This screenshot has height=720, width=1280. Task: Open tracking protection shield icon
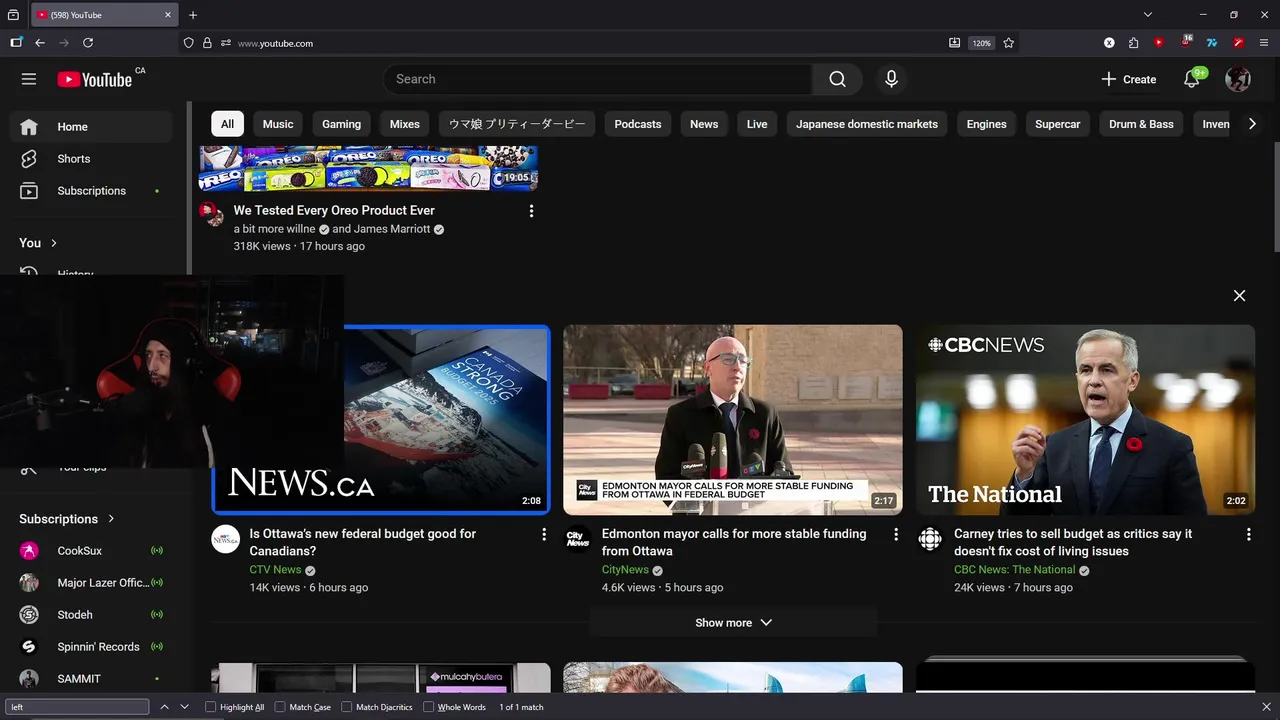(188, 43)
